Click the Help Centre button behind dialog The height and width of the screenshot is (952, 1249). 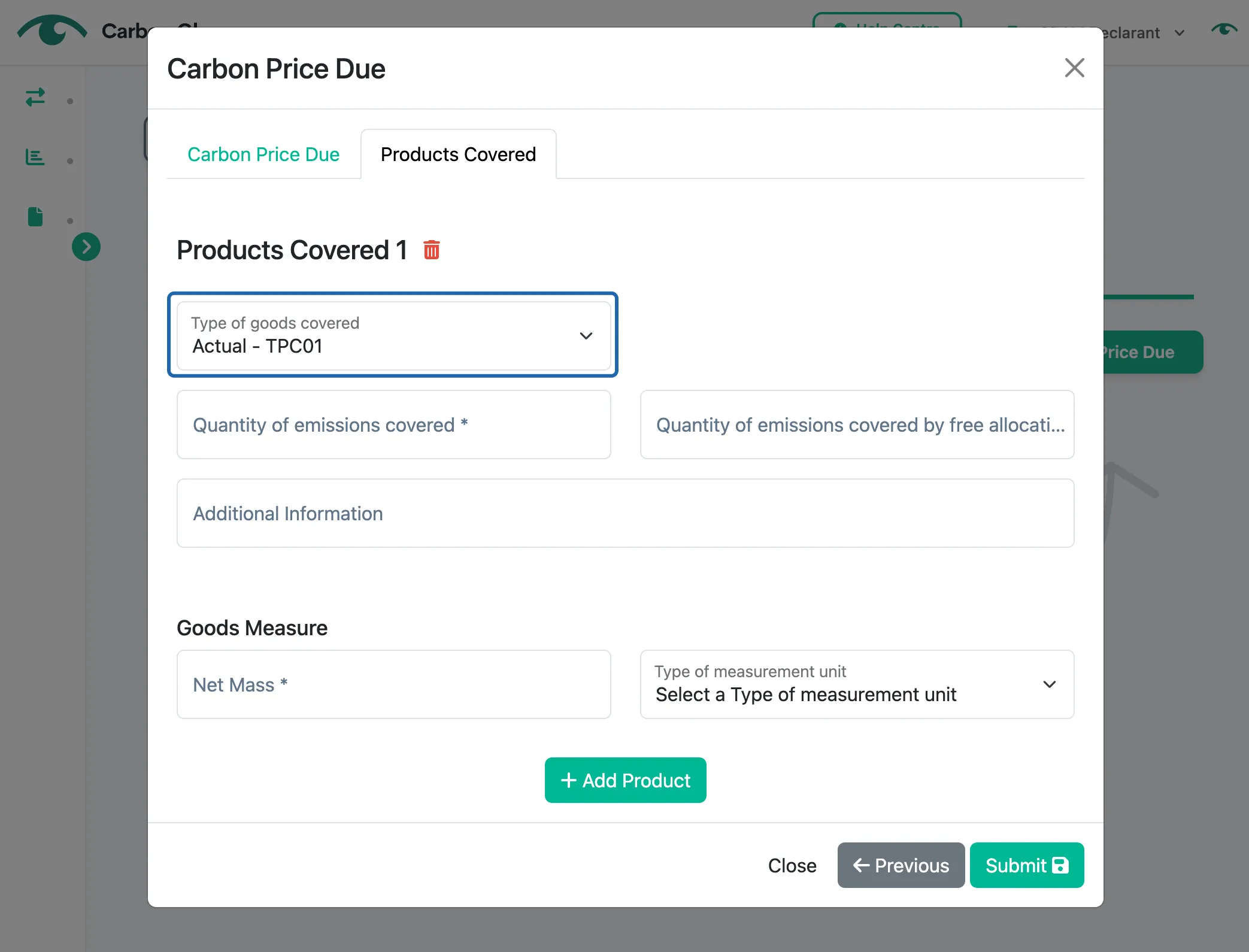pos(887,20)
